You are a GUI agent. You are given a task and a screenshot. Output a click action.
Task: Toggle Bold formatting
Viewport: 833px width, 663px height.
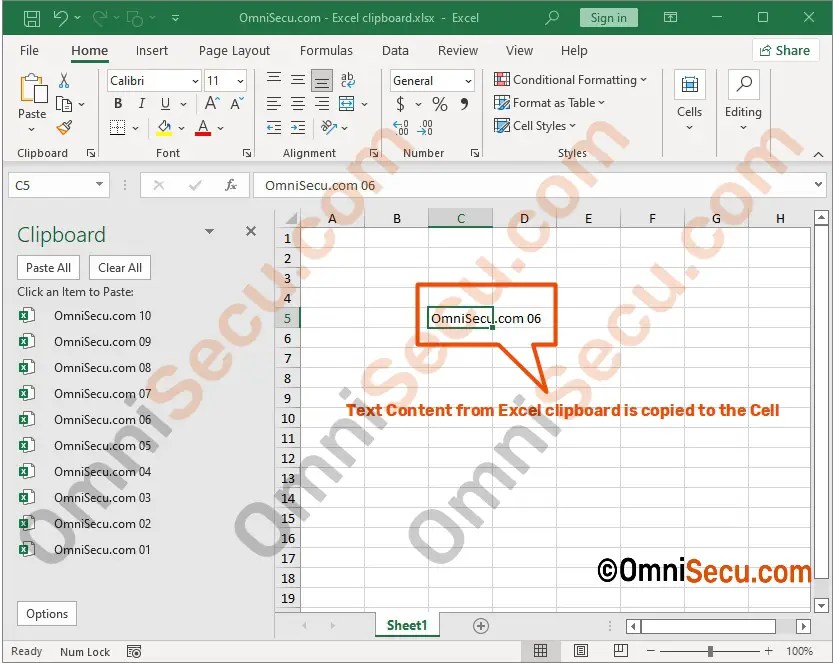tap(118, 104)
